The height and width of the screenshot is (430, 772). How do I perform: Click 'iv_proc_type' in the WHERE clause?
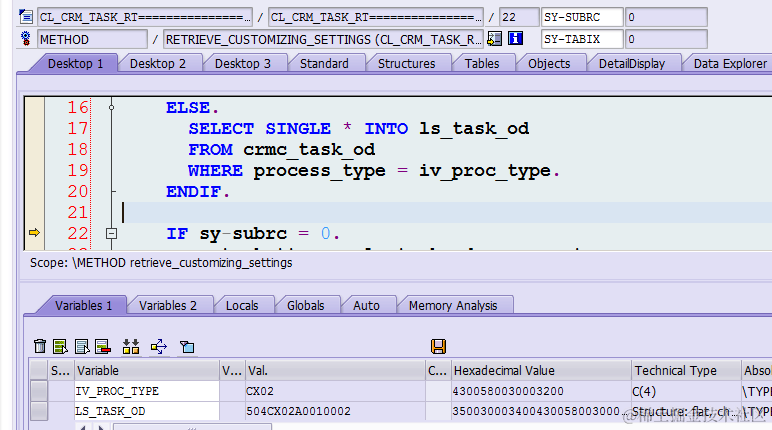485,171
